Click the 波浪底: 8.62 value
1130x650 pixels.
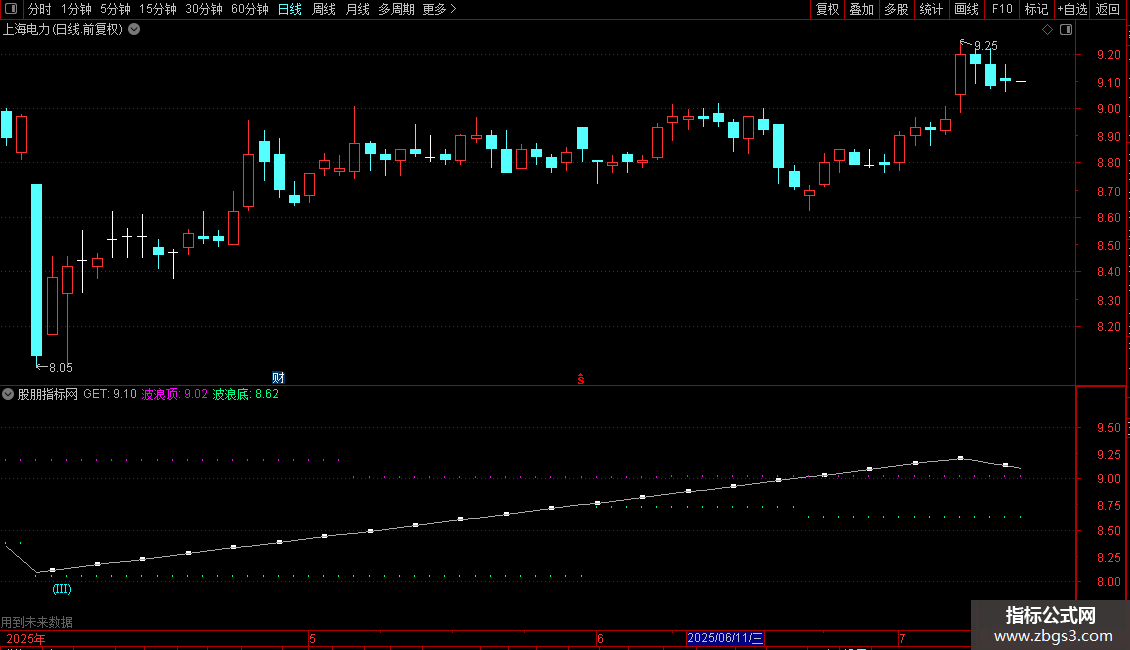tap(245, 394)
